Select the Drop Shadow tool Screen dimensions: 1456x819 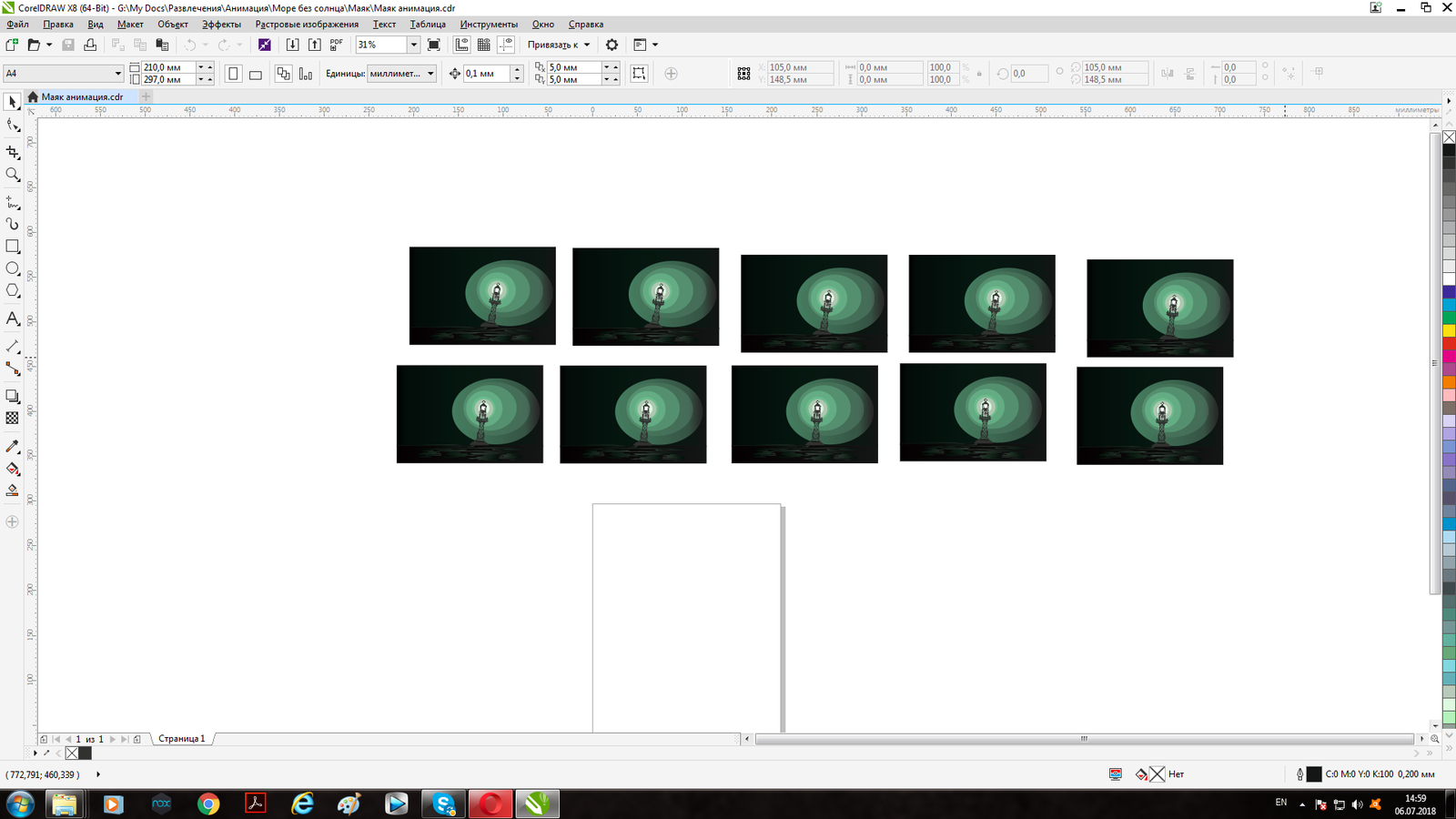(x=13, y=396)
